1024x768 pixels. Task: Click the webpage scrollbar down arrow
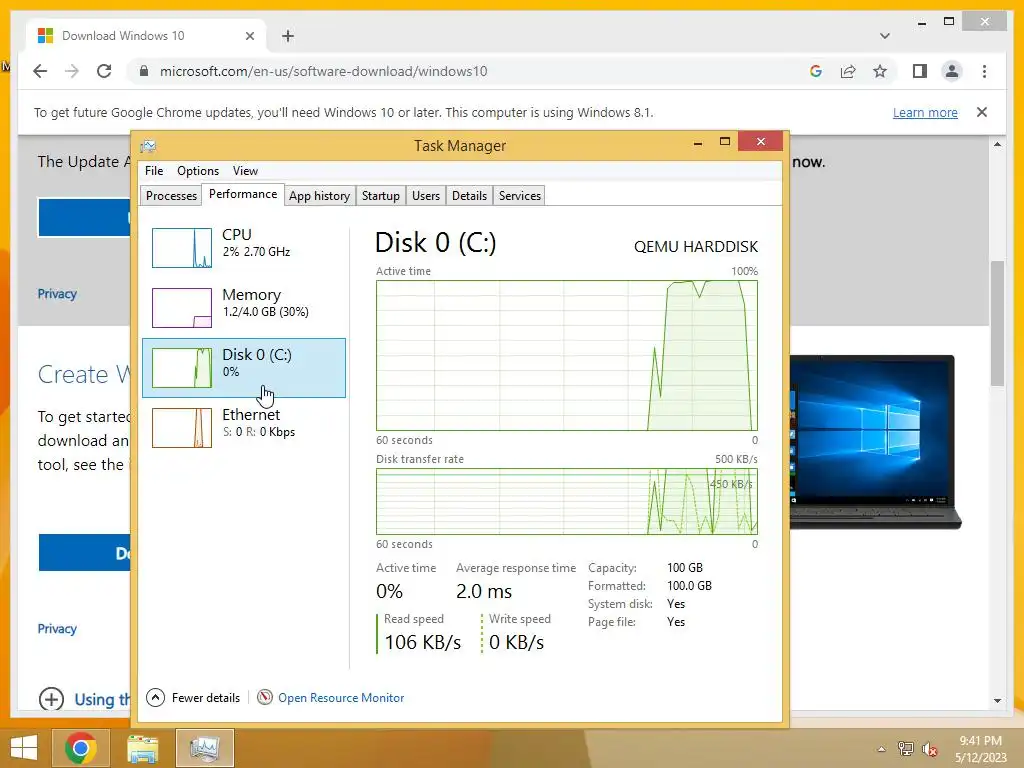997,701
